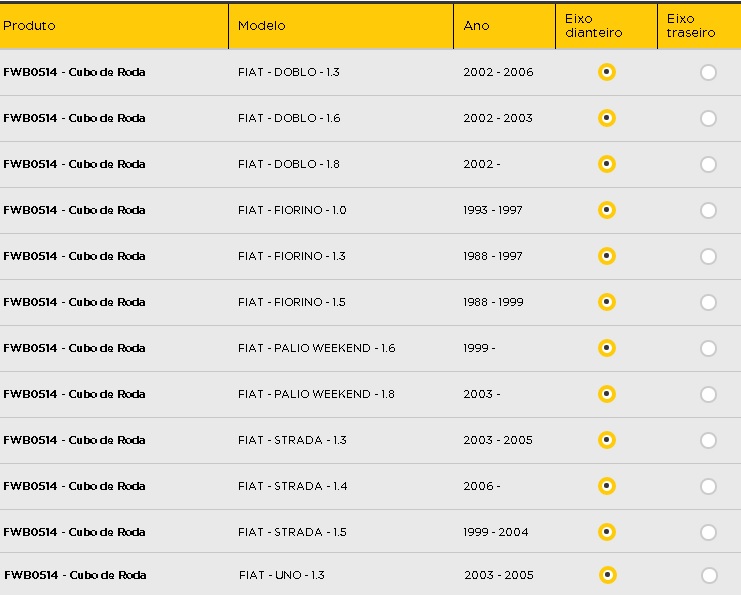The image size is (741, 595).
Task: Open FWB0514 product in DOBLO 1.6 row
Action: coord(74,118)
